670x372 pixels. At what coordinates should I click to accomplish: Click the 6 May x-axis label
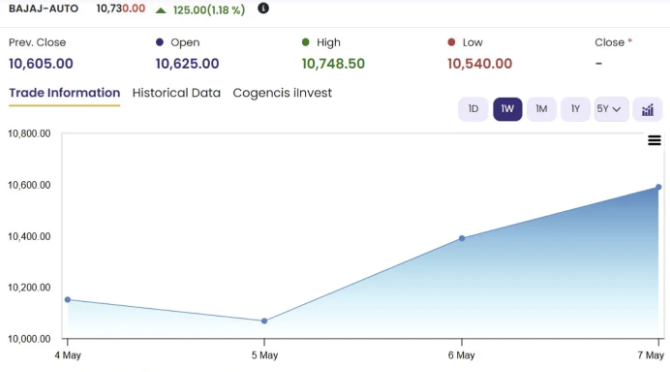point(461,355)
